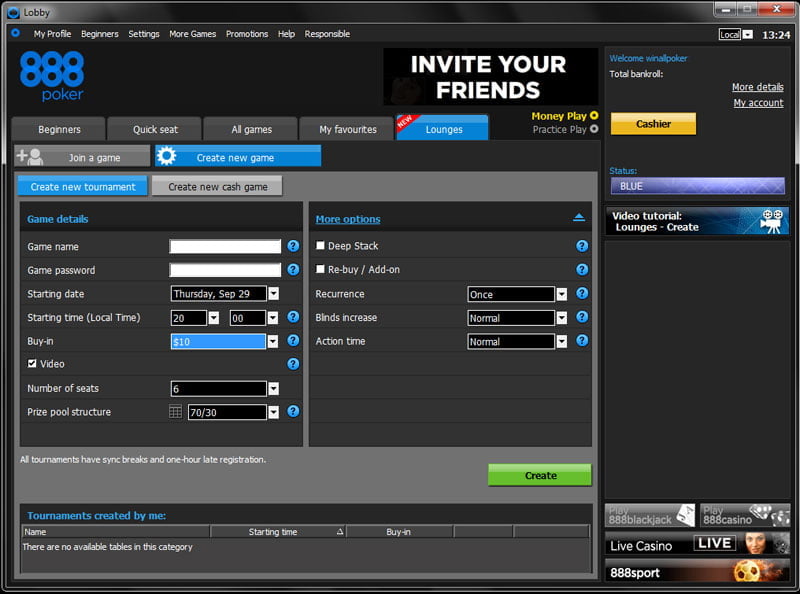The image size is (800, 594).
Task: Open the Help menu
Action: (x=286, y=34)
